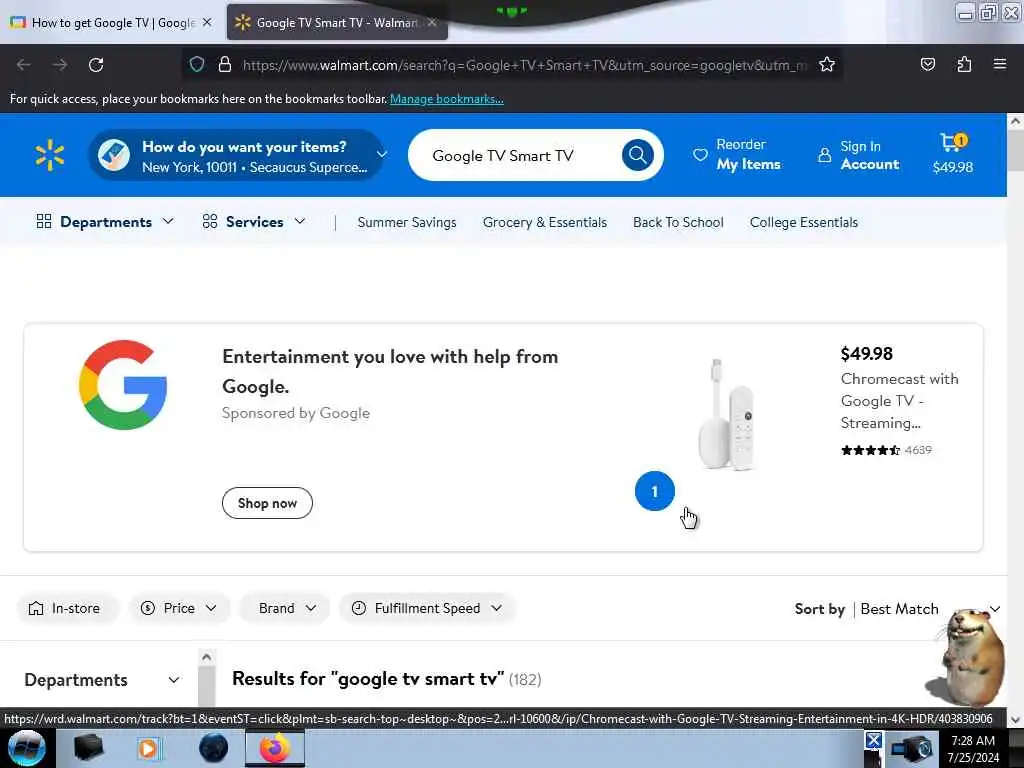Close the Walmart Google TV Smart TV tab
The image size is (1024, 768).
point(432,22)
